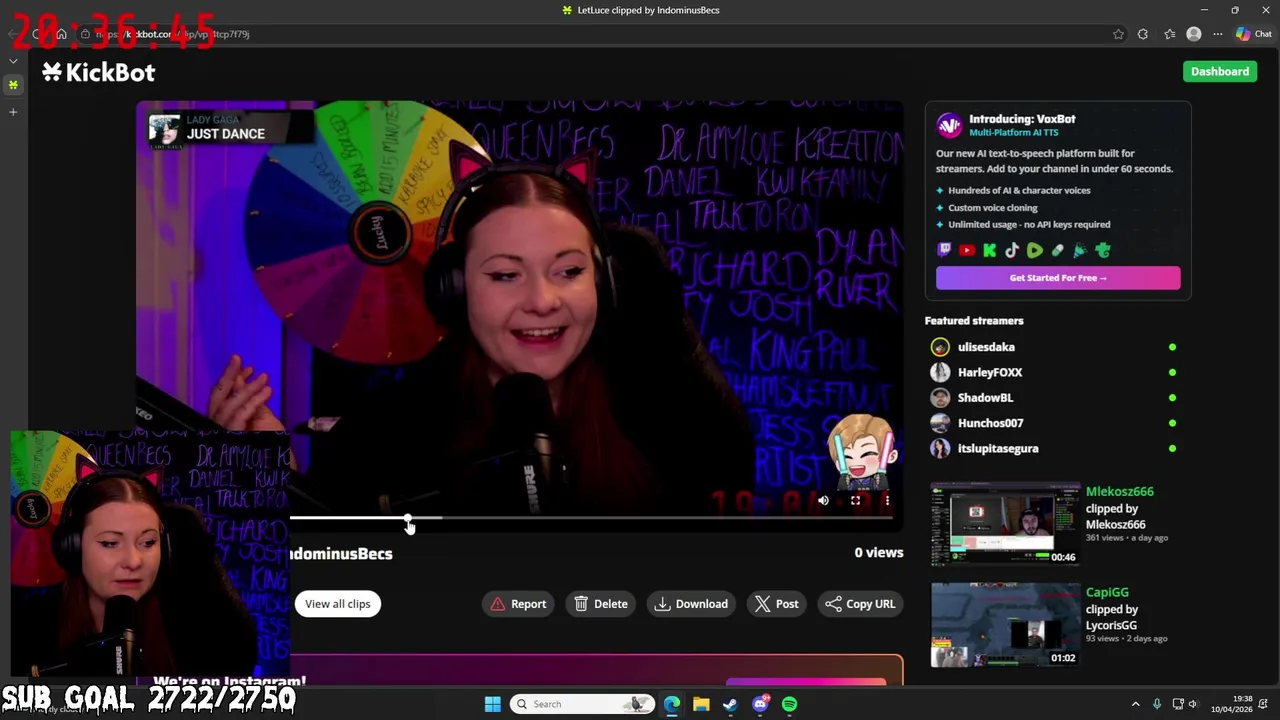
Task: Mute the clip with the volume icon
Action: (823, 501)
